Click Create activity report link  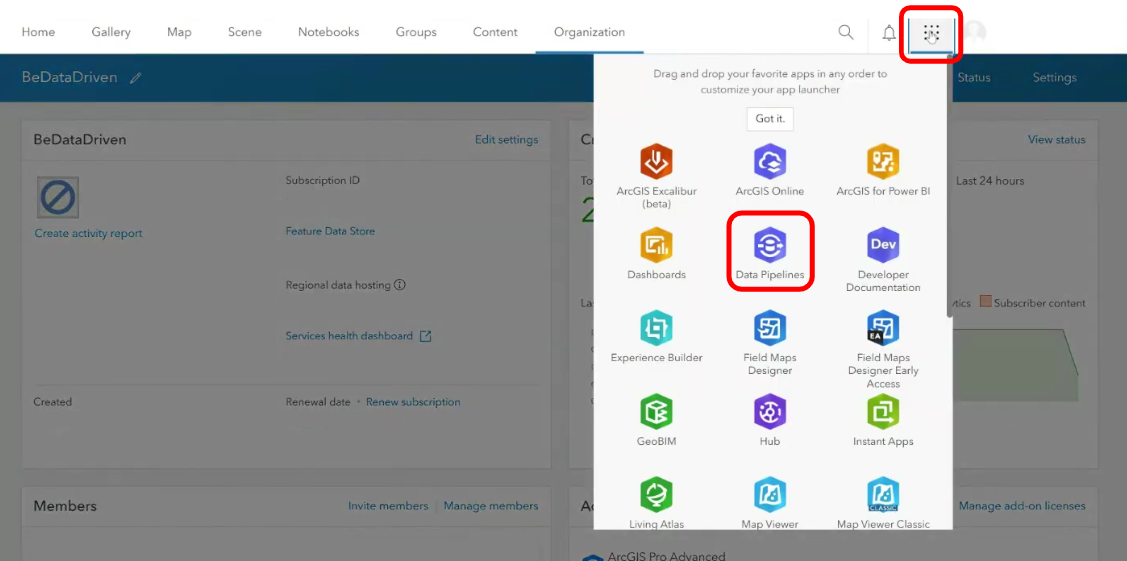tap(88, 233)
